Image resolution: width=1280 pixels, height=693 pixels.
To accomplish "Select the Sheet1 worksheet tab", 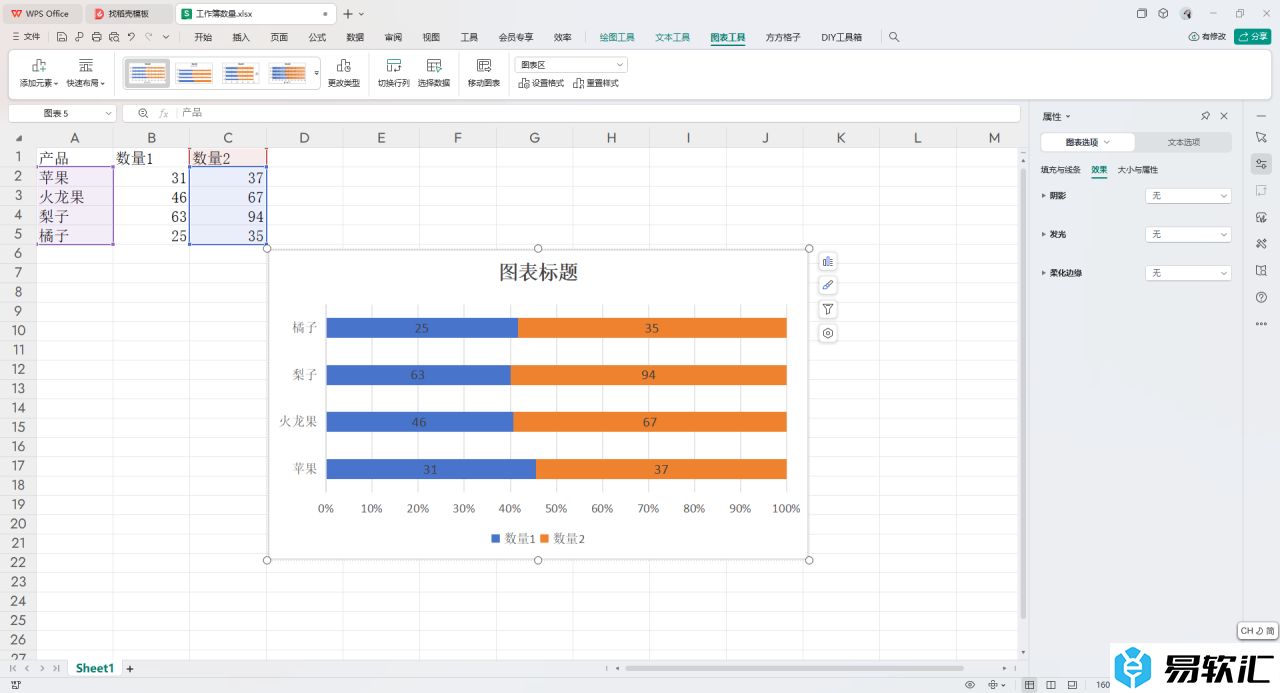I will pyautogui.click(x=95, y=668).
